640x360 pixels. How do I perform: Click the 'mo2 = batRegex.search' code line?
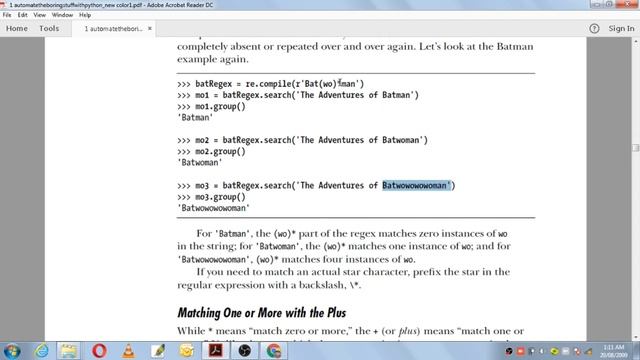click(302, 140)
